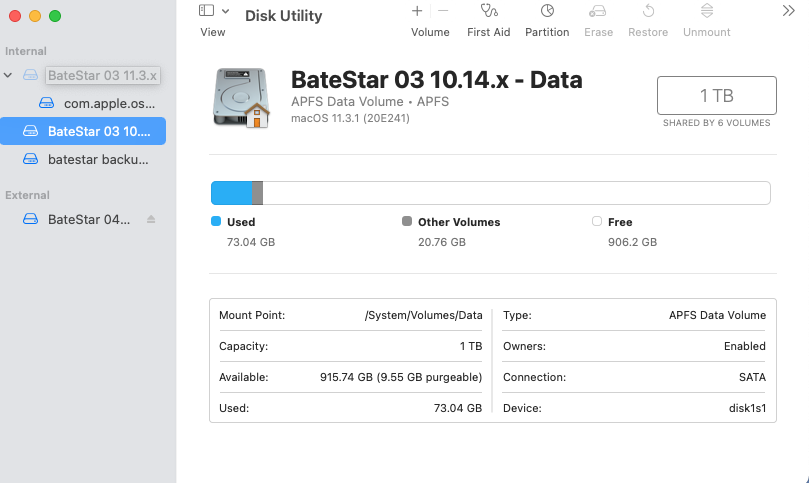Viewport: 809px width, 483px height.
Task: Click the Unmount eject icon
Action: pos(707,10)
